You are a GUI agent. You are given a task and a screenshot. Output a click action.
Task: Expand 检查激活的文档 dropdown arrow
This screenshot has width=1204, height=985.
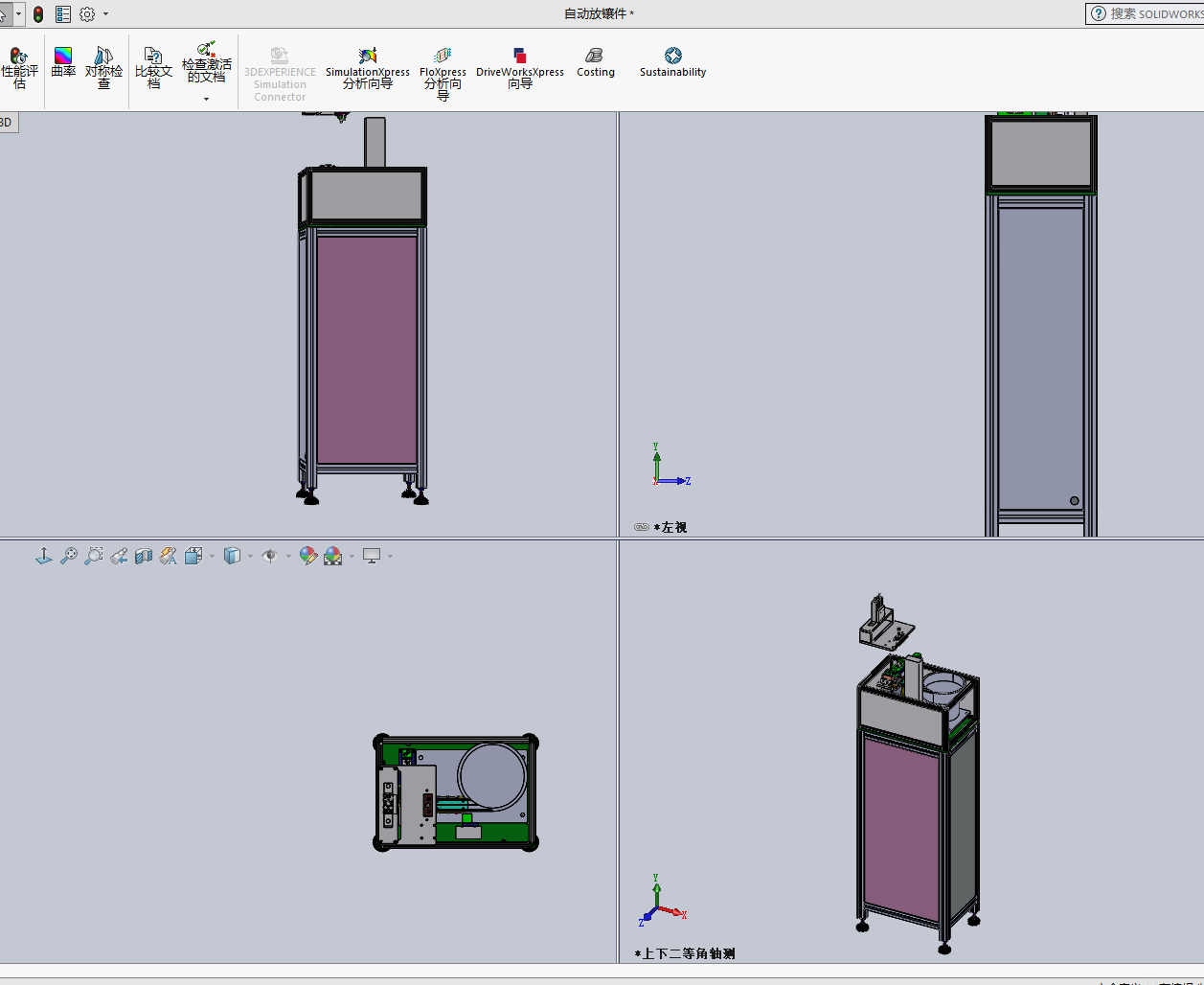tap(206, 99)
